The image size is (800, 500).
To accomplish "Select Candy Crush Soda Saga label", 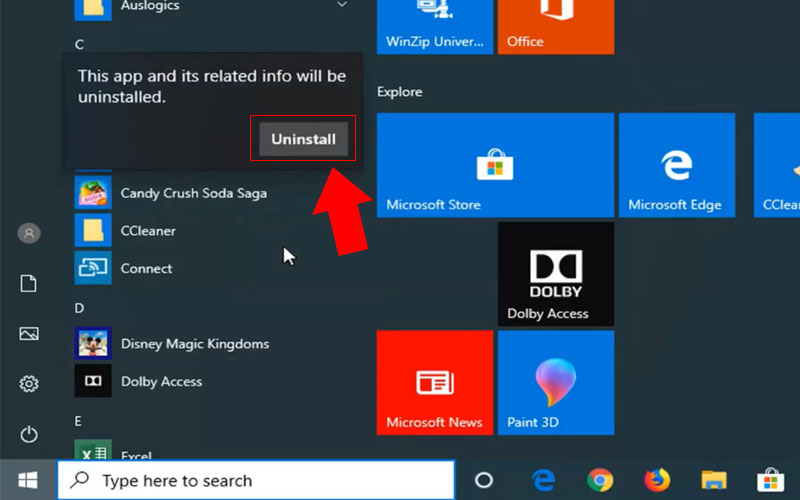I will (x=194, y=193).
